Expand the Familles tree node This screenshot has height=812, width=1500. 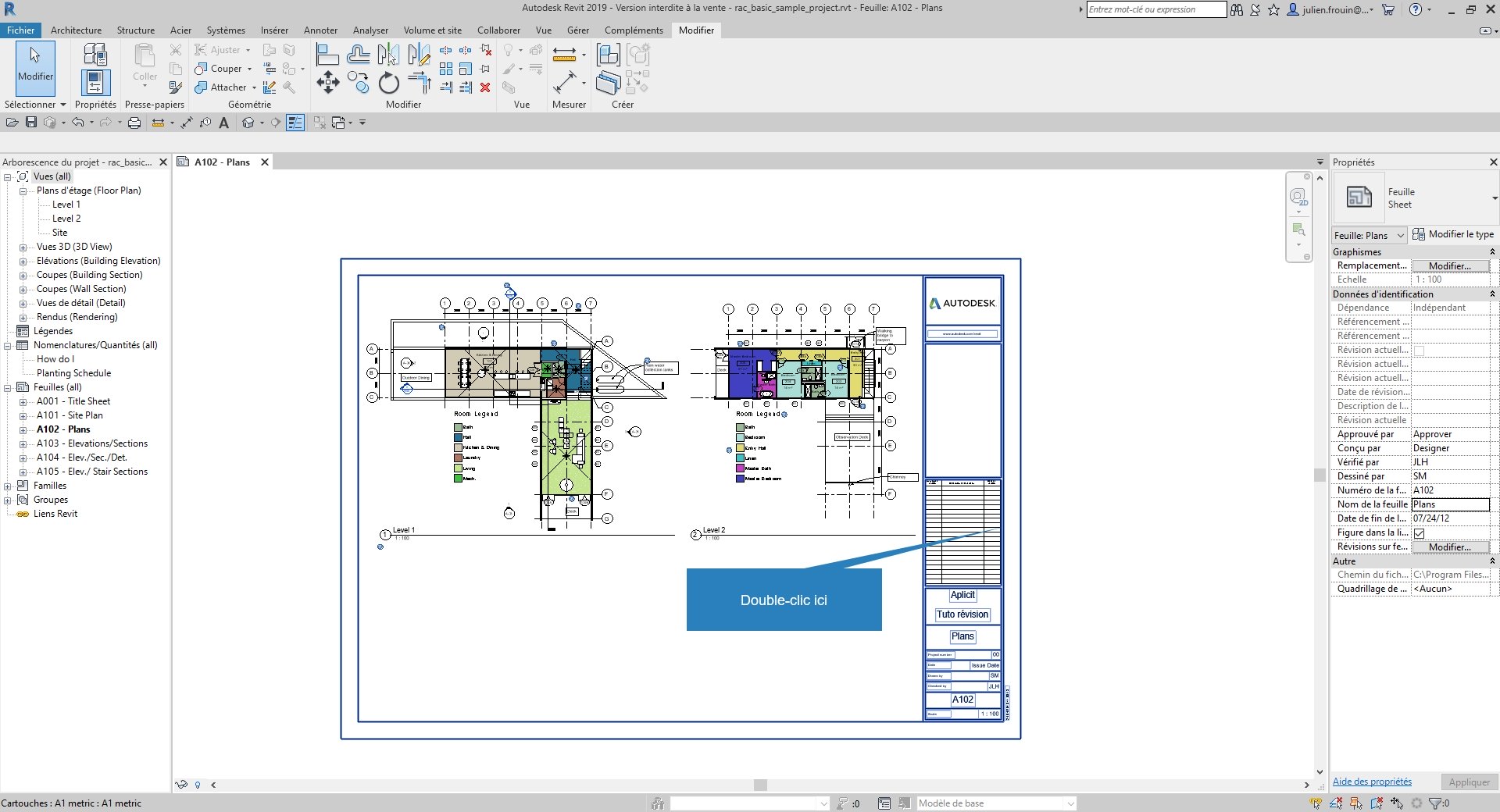[8, 486]
